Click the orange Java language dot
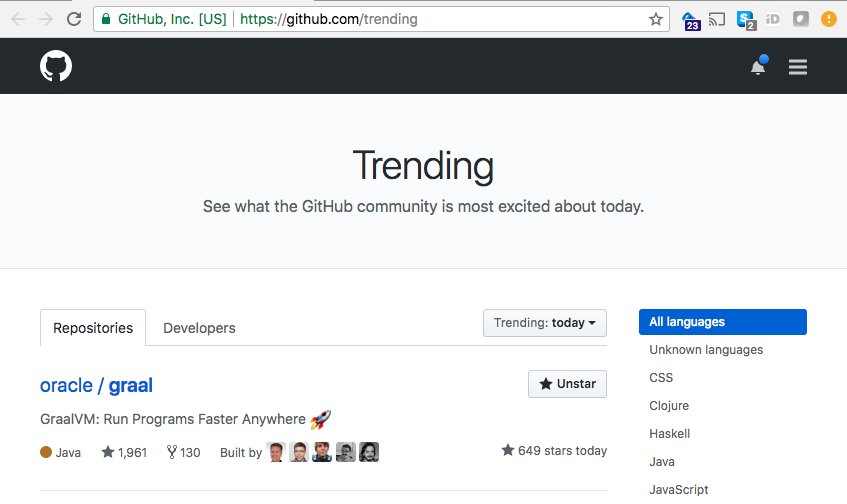This screenshot has height=504, width=847. 46,452
